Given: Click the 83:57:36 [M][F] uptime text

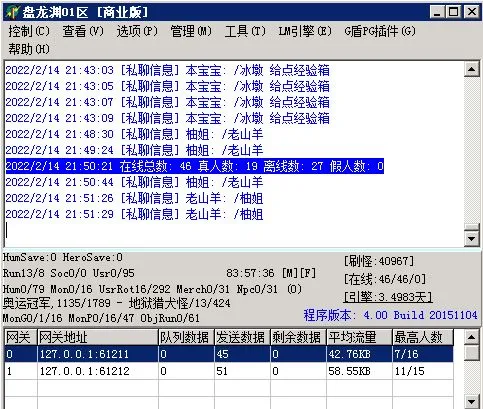Looking at the screenshot, I should (271, 273).
